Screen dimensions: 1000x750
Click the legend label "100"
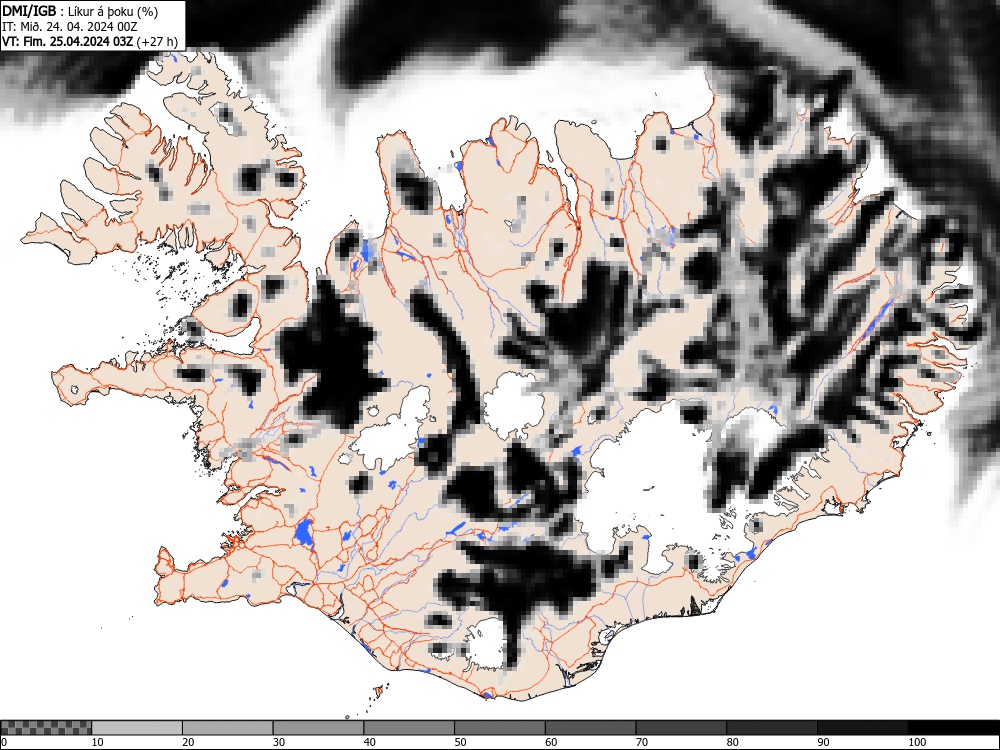pos(916,742)
